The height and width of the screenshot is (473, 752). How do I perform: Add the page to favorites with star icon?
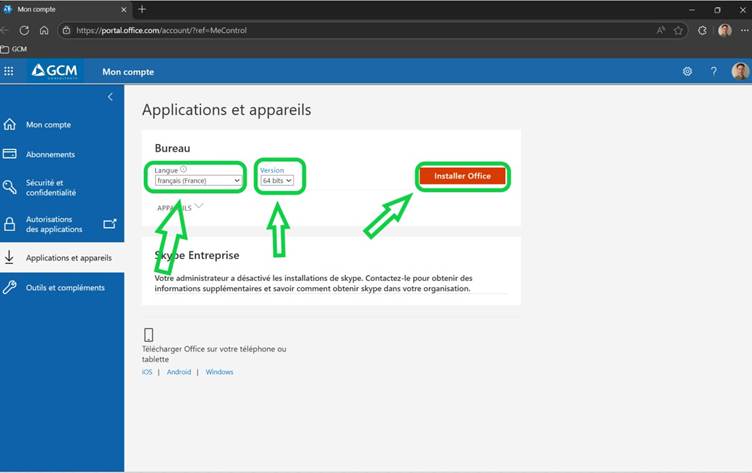point(678,30)
